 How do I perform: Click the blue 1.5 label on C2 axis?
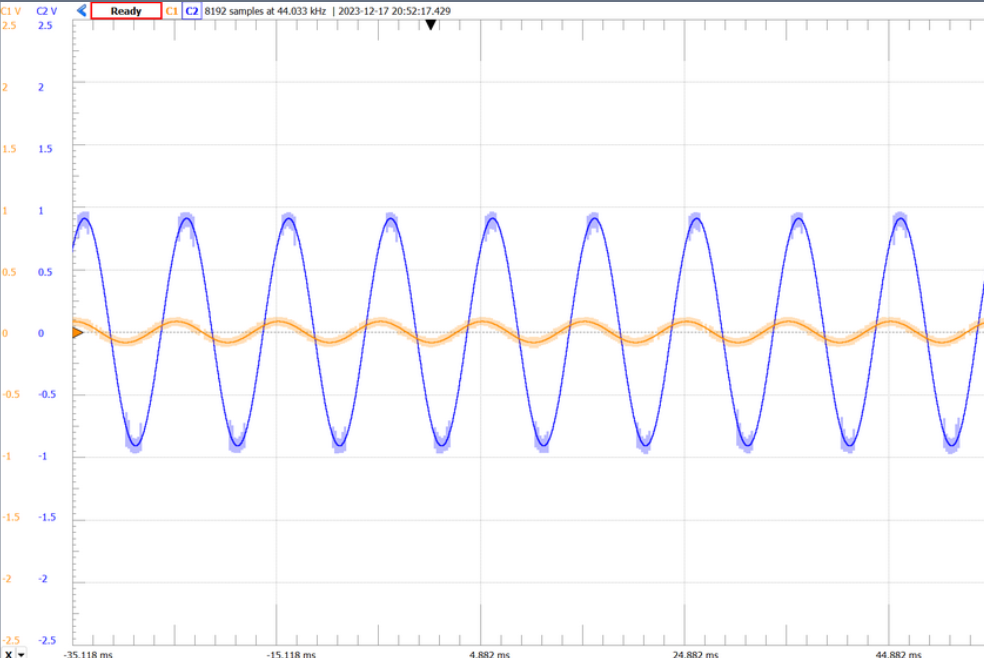[44, 148]
